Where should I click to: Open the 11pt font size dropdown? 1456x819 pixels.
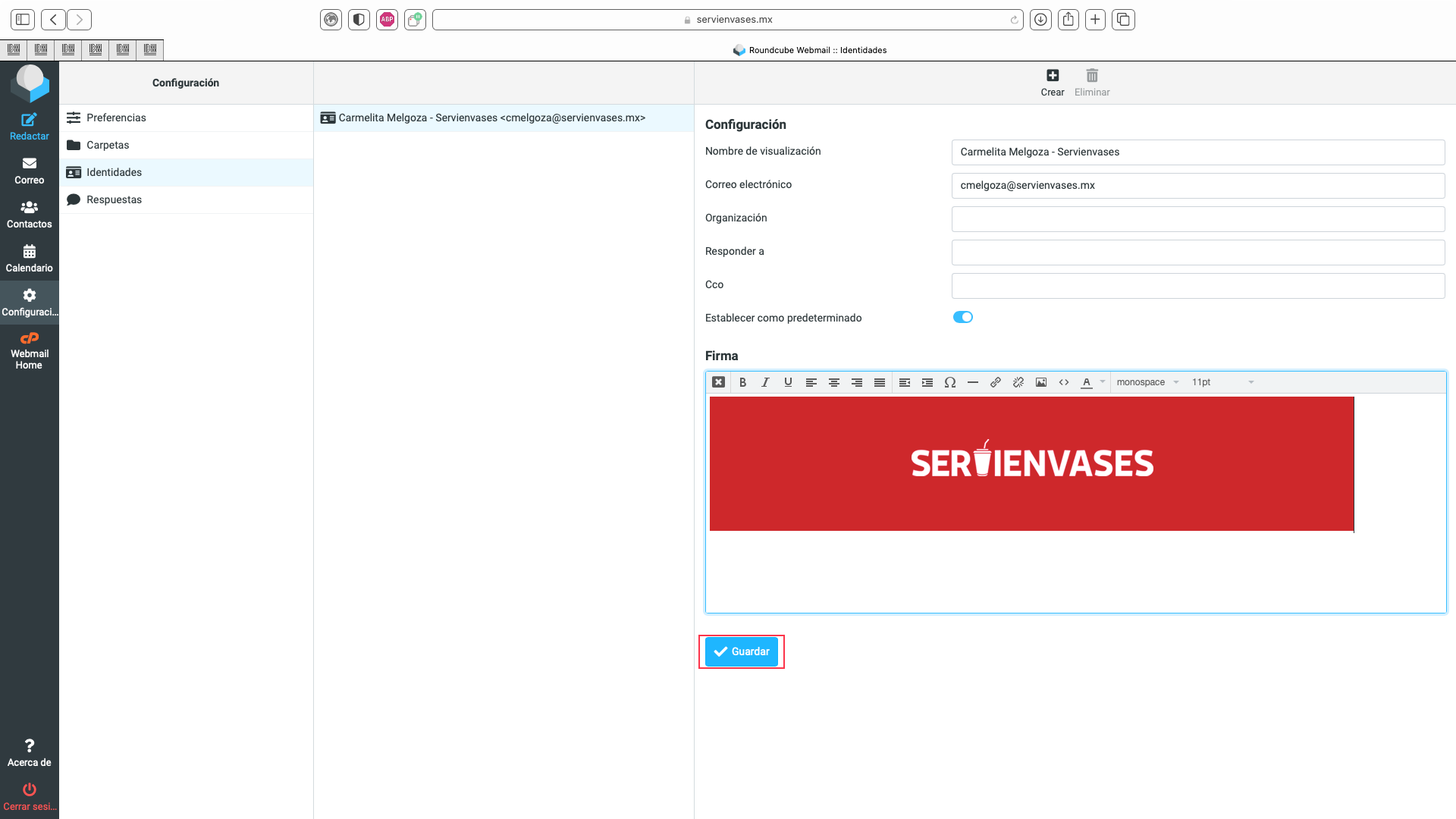pos(1222,382)
